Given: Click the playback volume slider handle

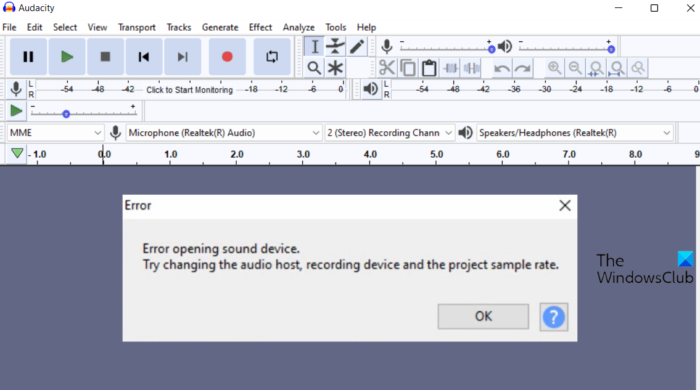Looking at the screenshot, I should (x=611, y=49).
